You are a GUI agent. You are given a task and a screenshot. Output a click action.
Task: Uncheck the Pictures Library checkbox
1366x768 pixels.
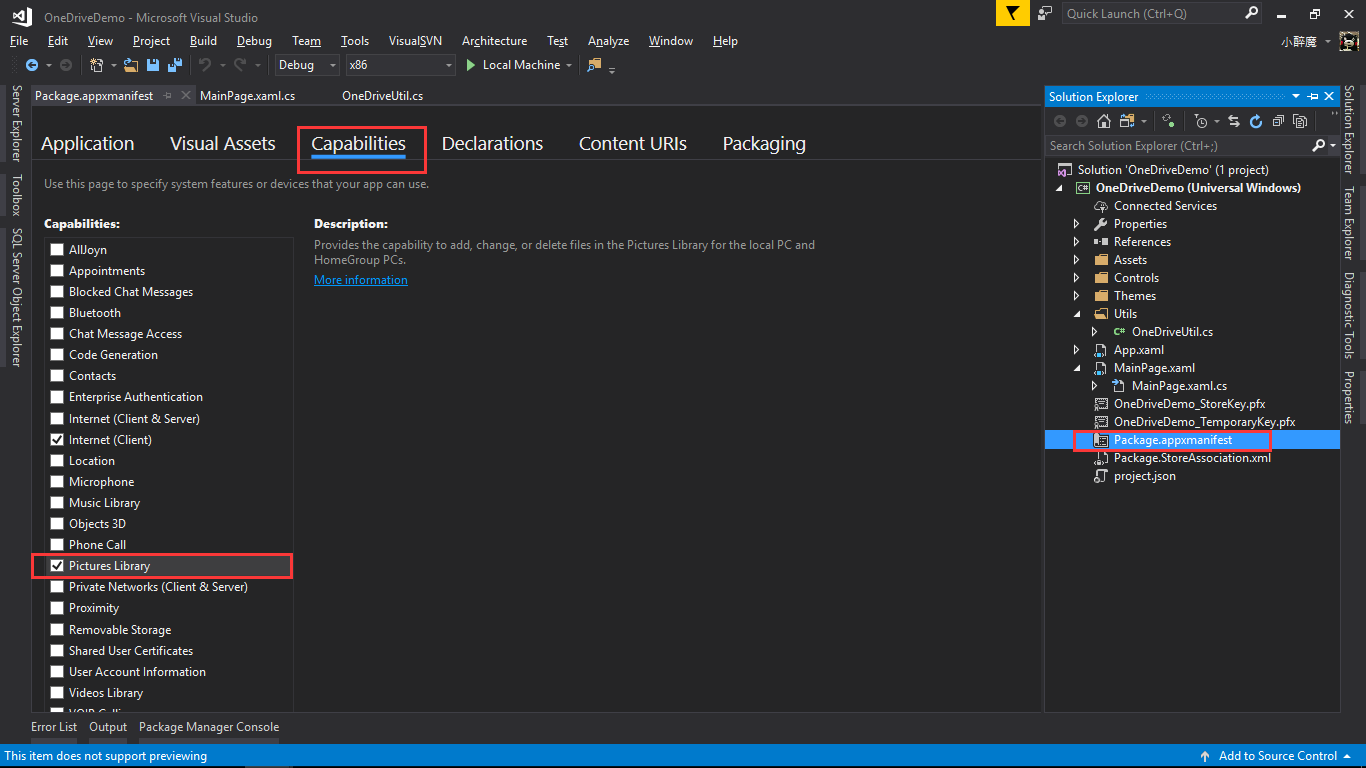coord(57,566)
